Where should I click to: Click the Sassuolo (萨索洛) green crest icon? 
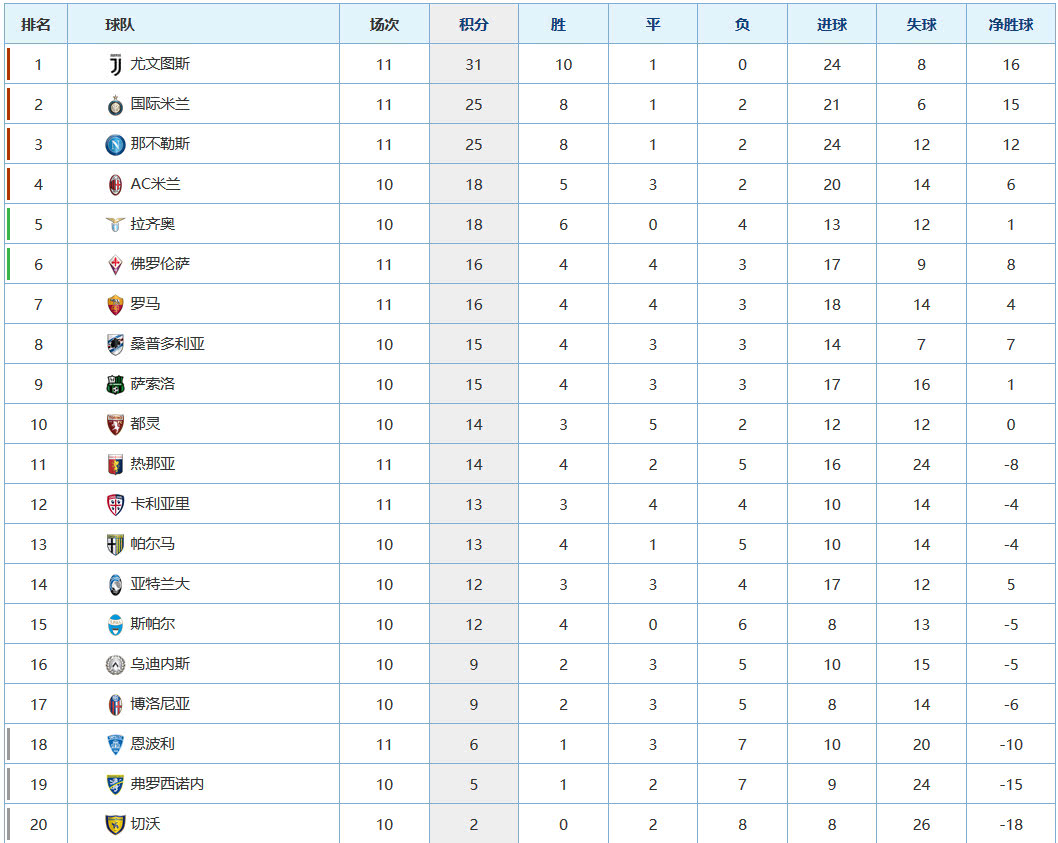(115, 384)
